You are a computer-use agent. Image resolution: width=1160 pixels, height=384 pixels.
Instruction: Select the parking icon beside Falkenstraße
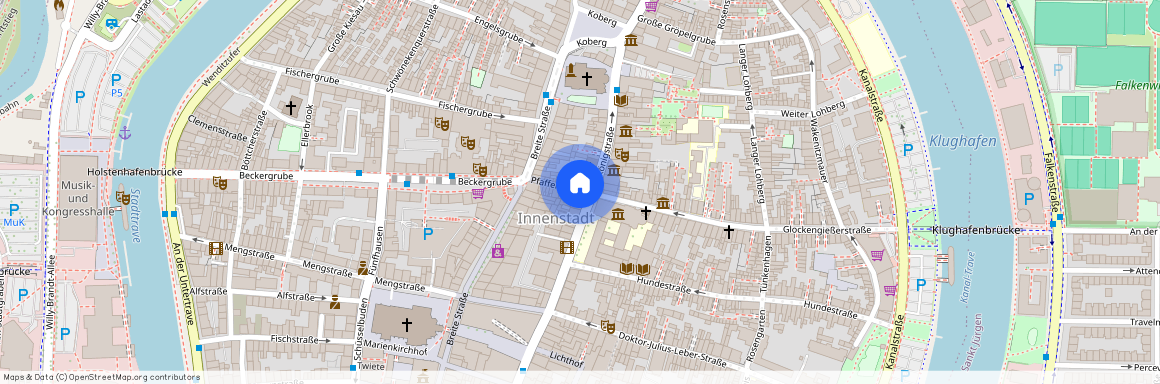[x=1028, y=199]
